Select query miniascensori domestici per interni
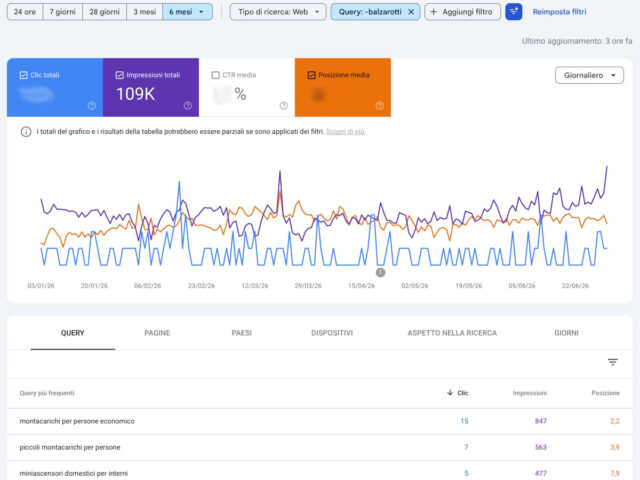The width and height of the screenshot is (640, 480). pyautogui.click(x=73, y=473)
